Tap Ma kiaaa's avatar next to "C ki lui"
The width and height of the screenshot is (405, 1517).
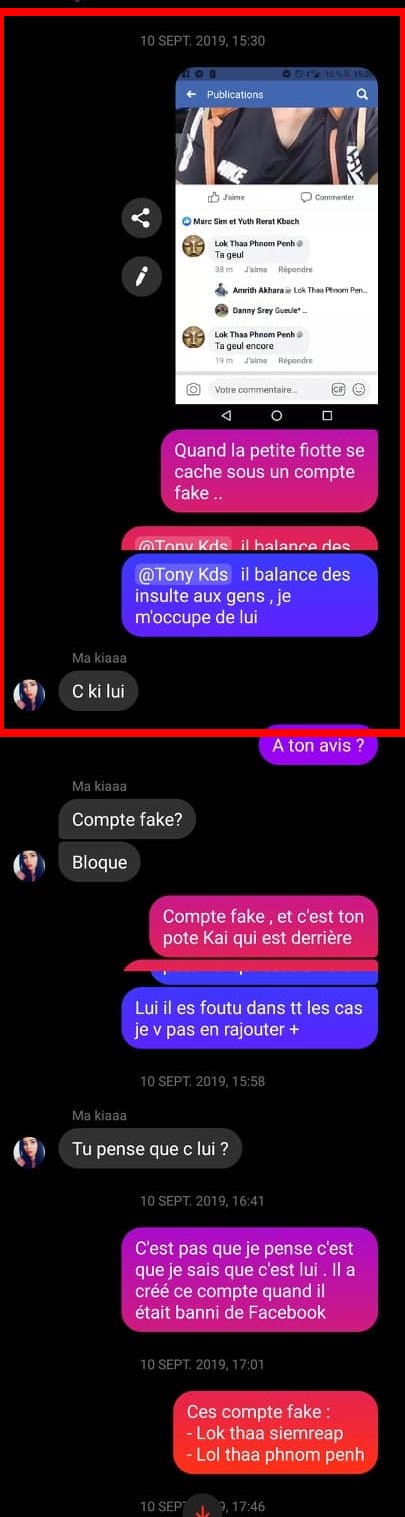point(29,693)
